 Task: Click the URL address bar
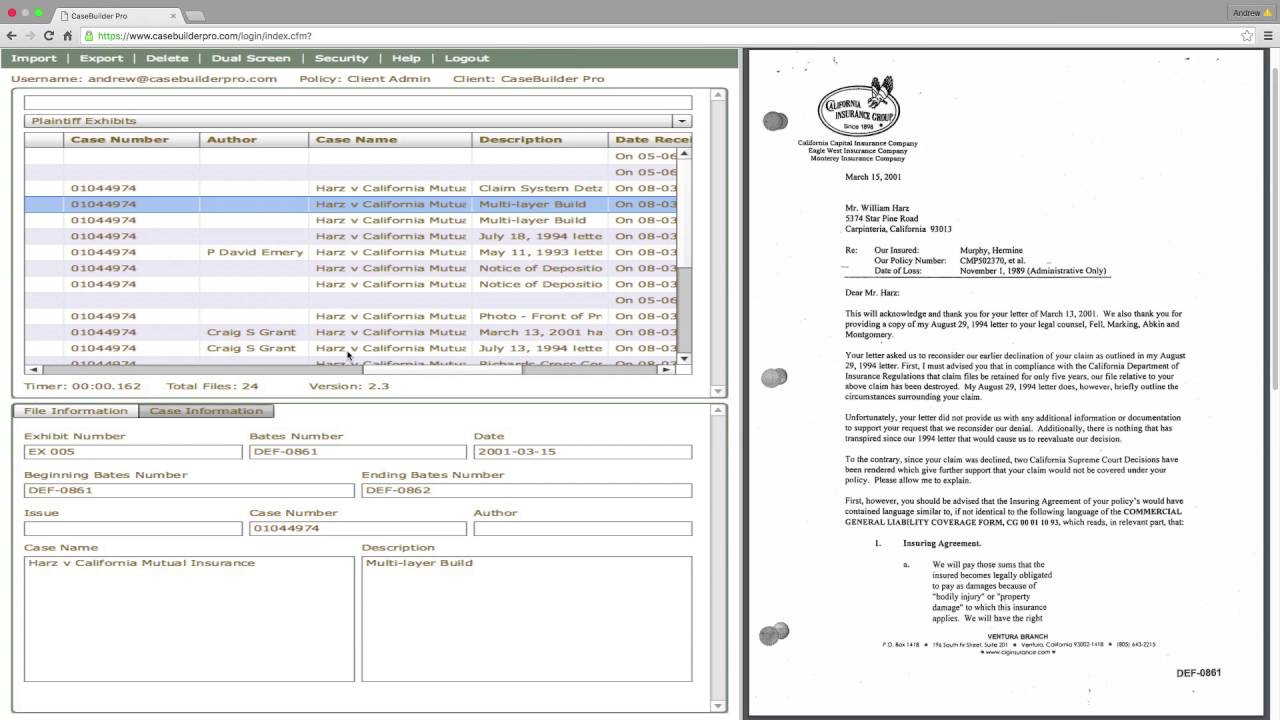660,35
